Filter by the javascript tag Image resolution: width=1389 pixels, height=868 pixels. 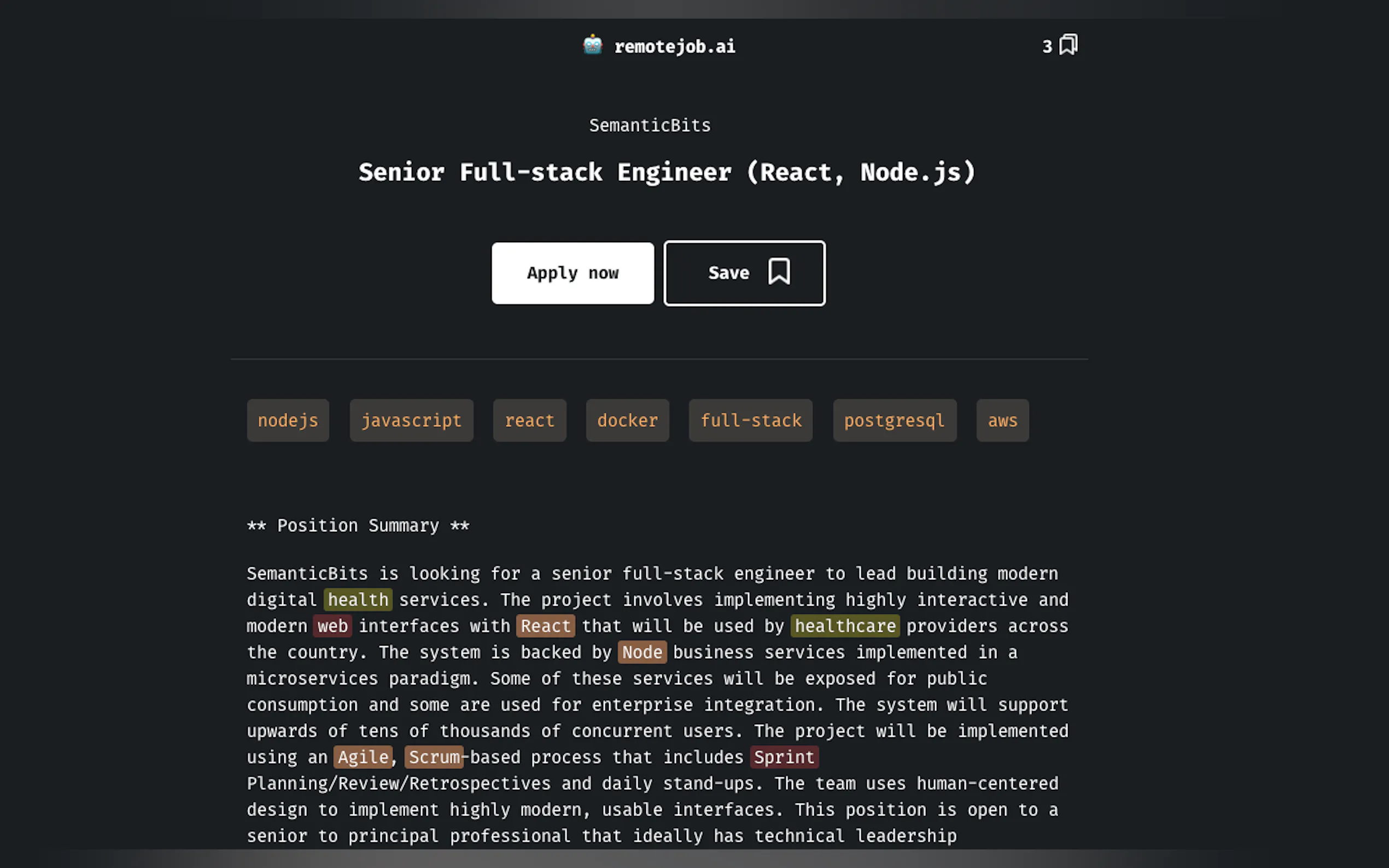[411, 420]
